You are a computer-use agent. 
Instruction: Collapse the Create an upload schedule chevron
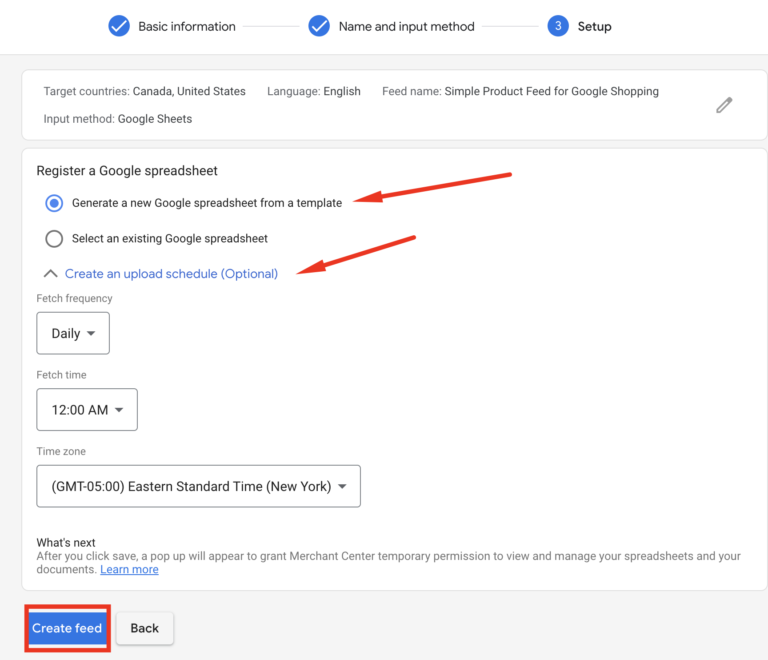50,274
